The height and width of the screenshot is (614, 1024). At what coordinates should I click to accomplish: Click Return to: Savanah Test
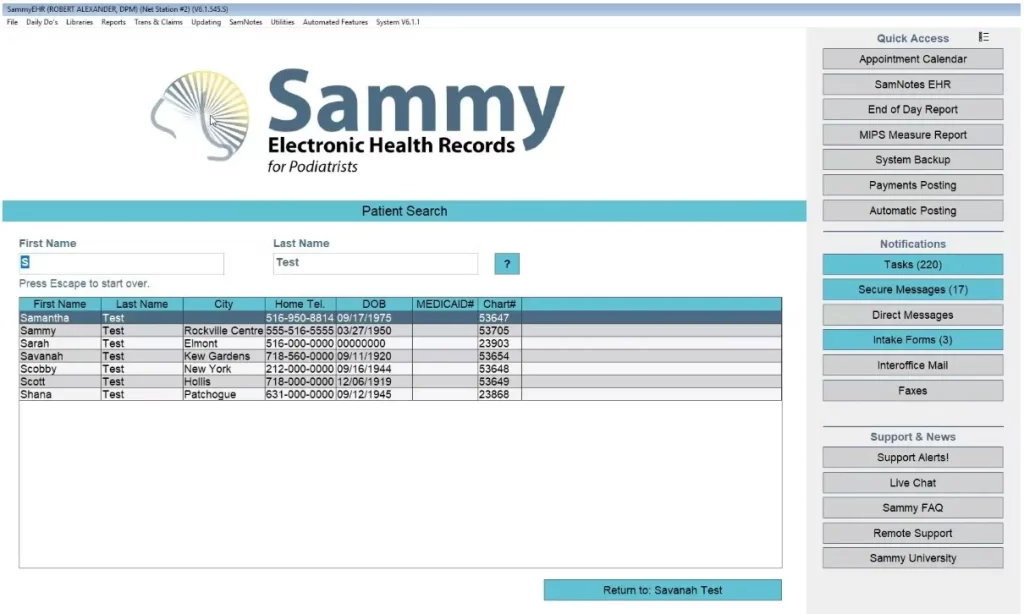pos(662,589)
